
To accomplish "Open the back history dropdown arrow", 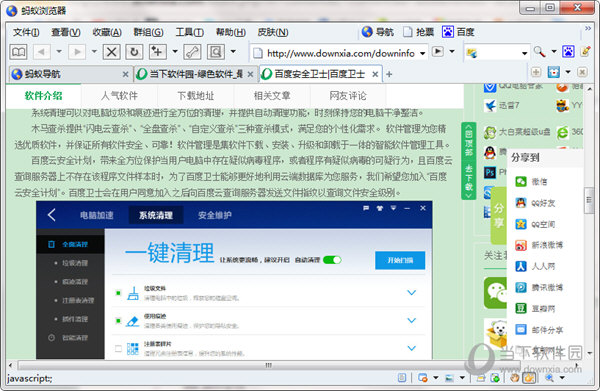I will (59, 51).
